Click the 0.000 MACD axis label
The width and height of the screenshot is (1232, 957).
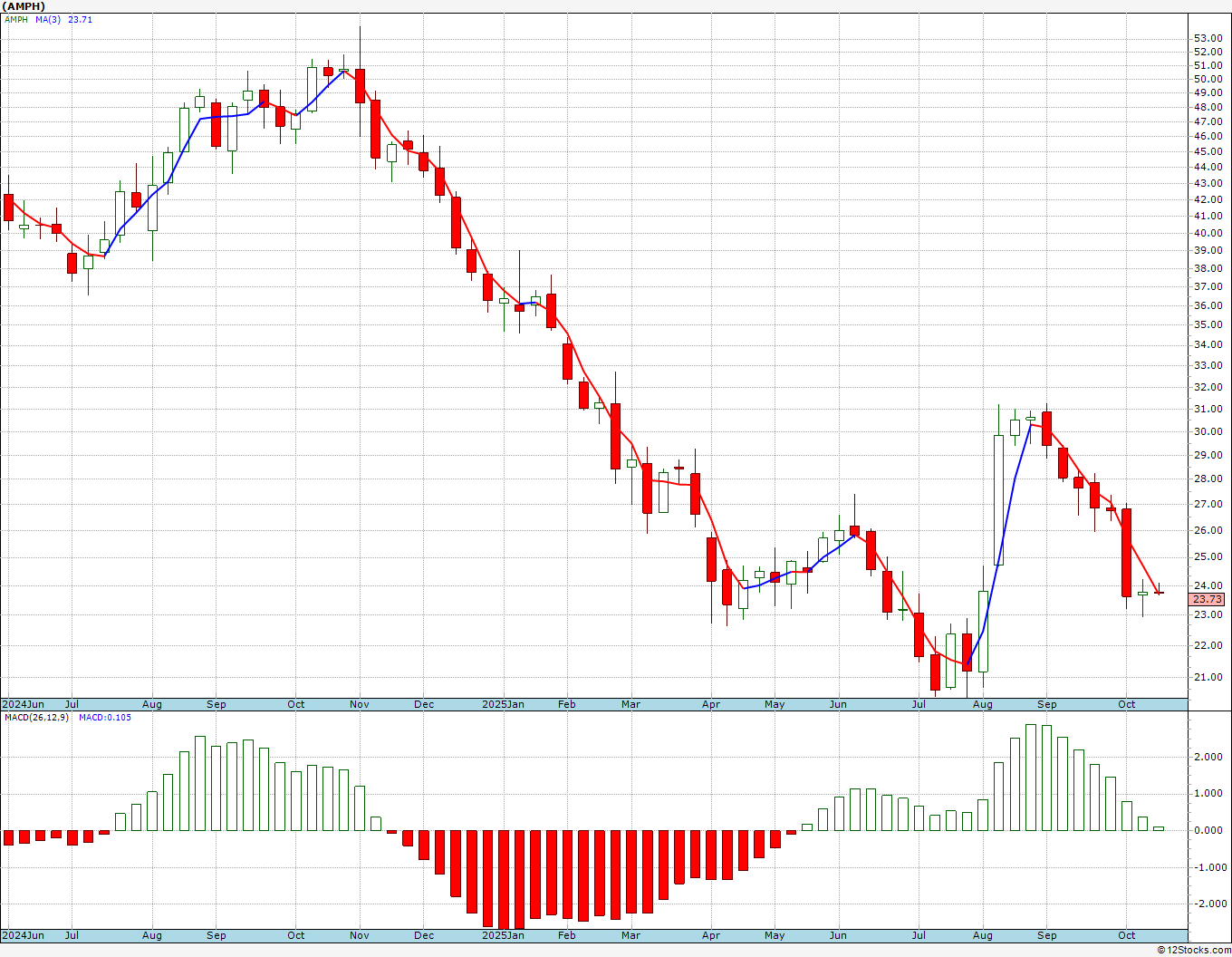pos(1208,830)
